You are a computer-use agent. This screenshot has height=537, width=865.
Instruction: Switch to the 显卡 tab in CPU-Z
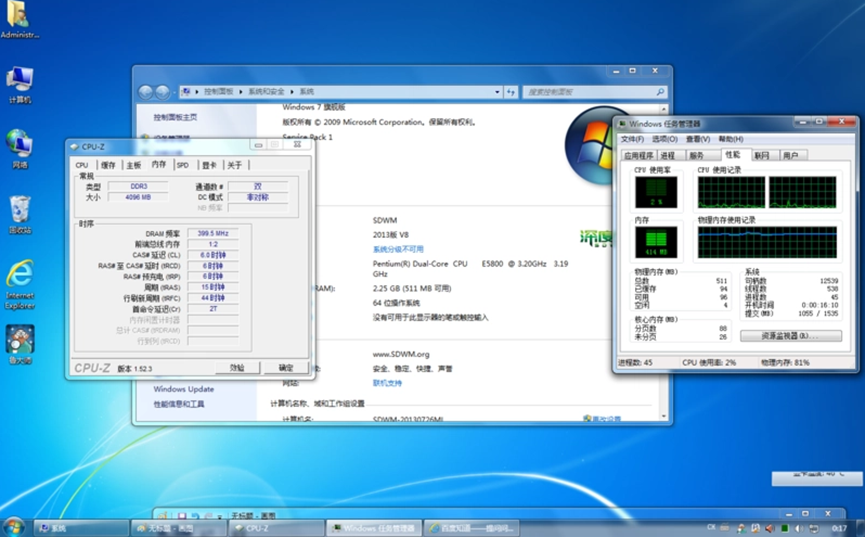click(x=209, y=165)
